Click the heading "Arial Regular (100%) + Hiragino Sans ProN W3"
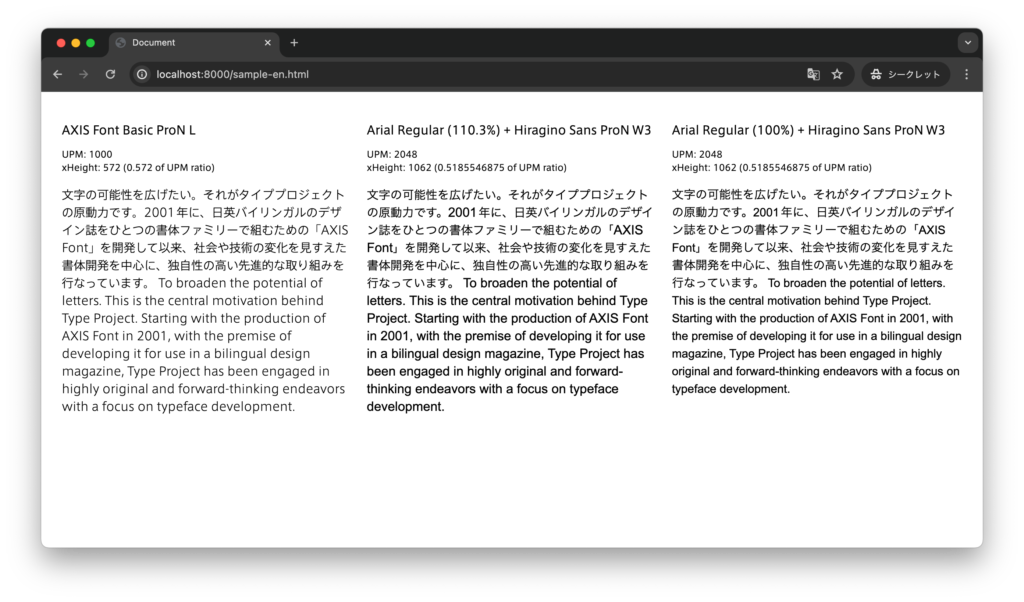Viewport: 1024px width, 602px height. [808, 130]
